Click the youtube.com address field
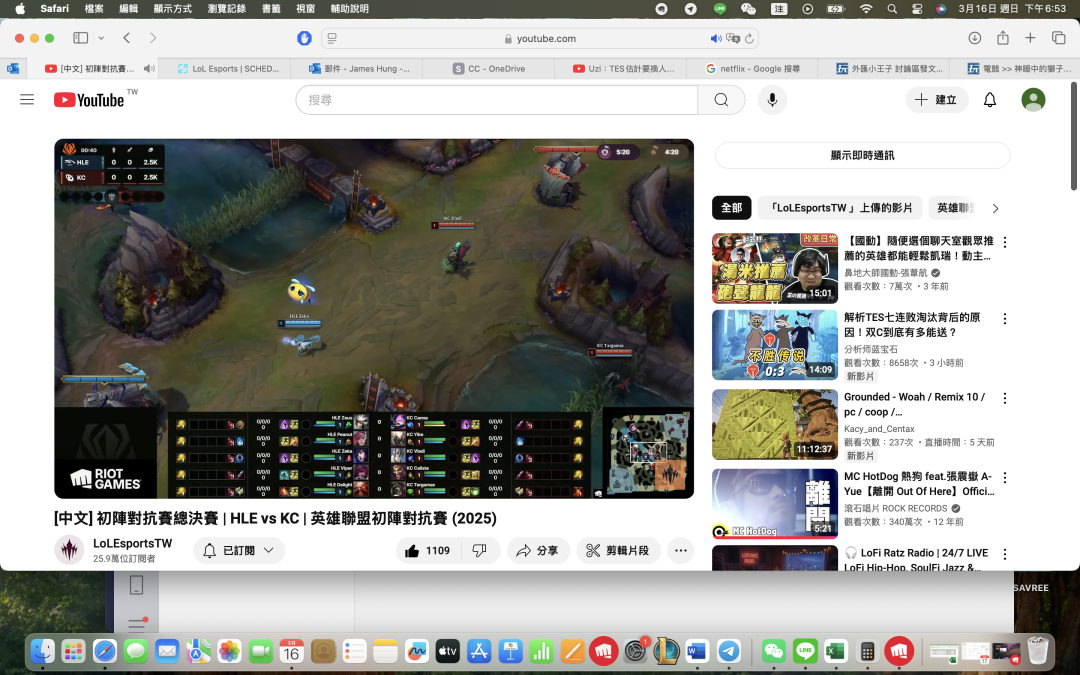The image size is (1080, 675). (x=540, y=39)
